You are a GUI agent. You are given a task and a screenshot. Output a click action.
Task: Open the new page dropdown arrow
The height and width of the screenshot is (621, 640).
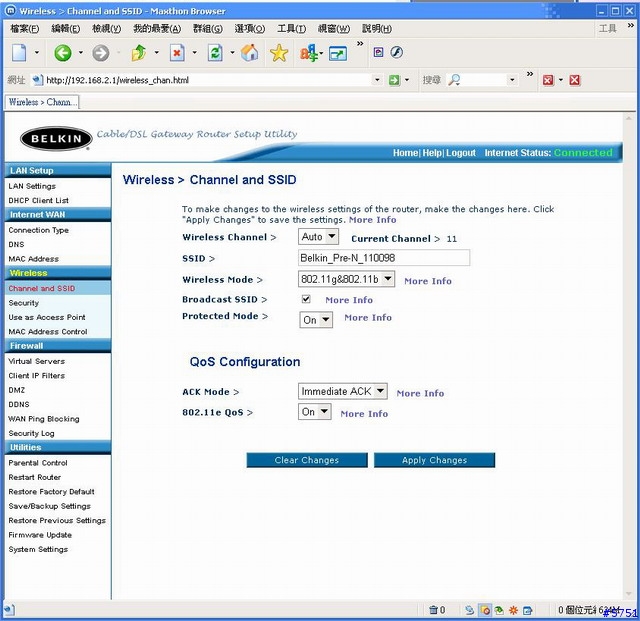click(x=37, y=52)
